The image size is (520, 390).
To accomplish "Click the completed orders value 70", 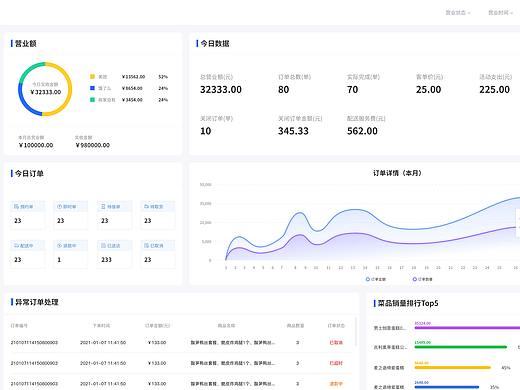I will coord(353,90).
